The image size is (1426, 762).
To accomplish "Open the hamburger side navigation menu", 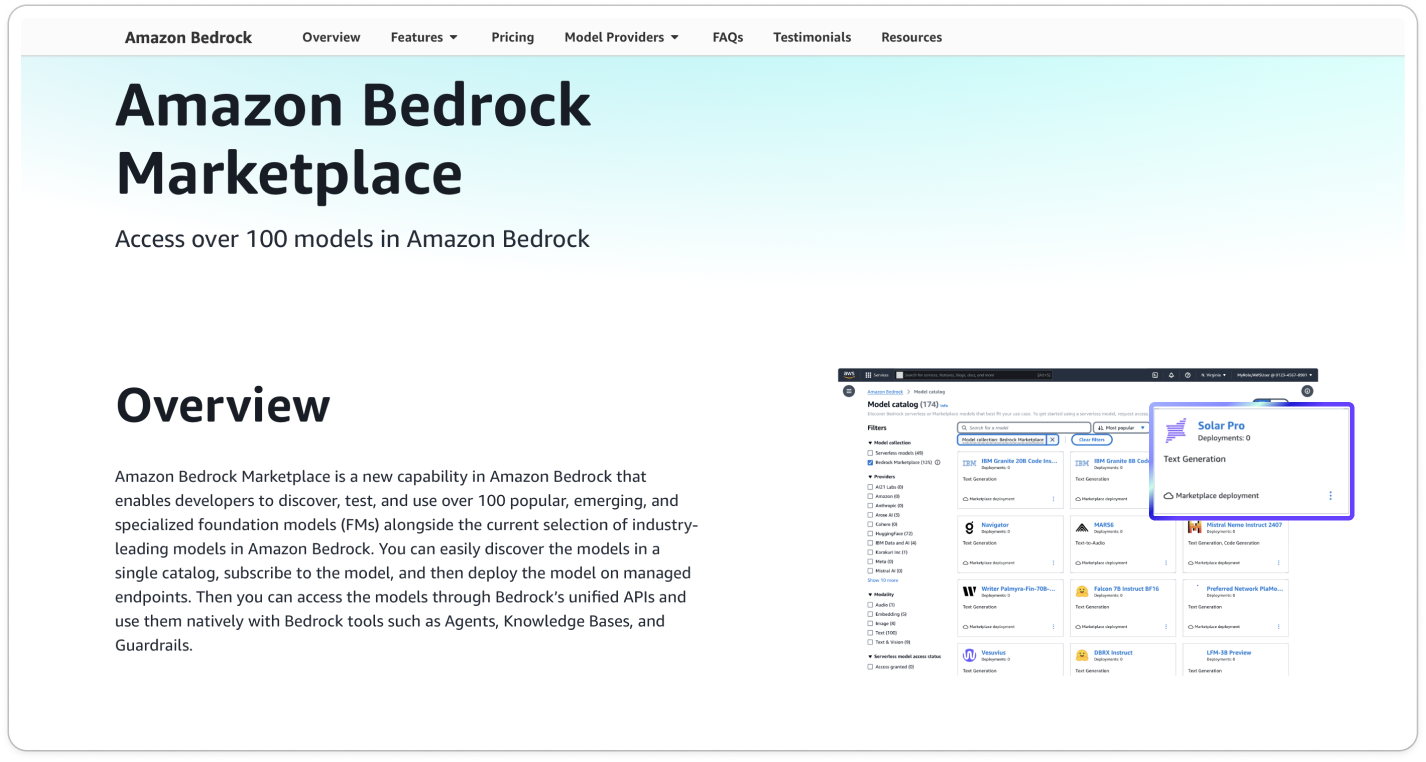I will click(849, 391).
